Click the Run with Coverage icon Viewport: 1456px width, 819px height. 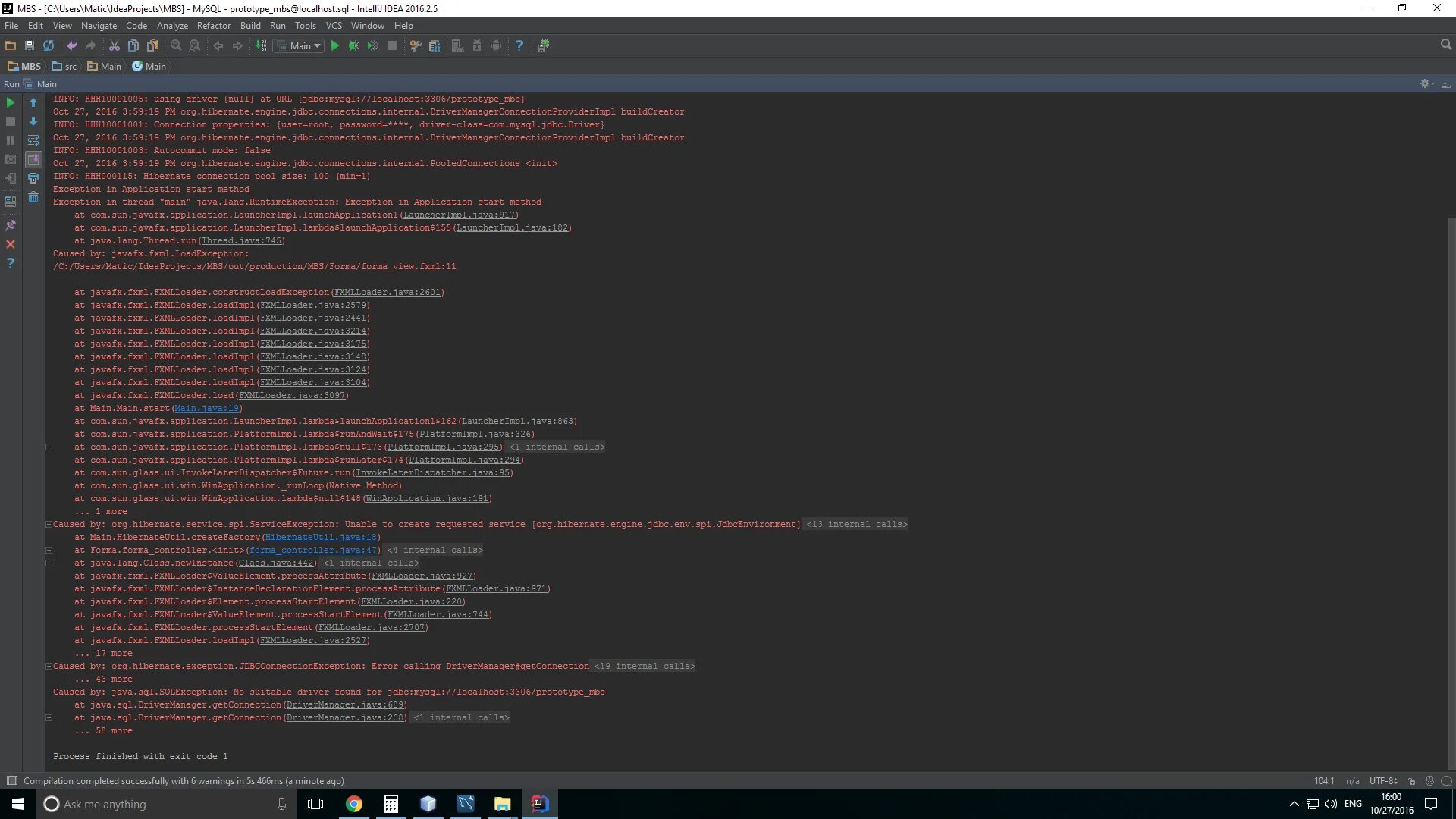[x=372, y=46]
